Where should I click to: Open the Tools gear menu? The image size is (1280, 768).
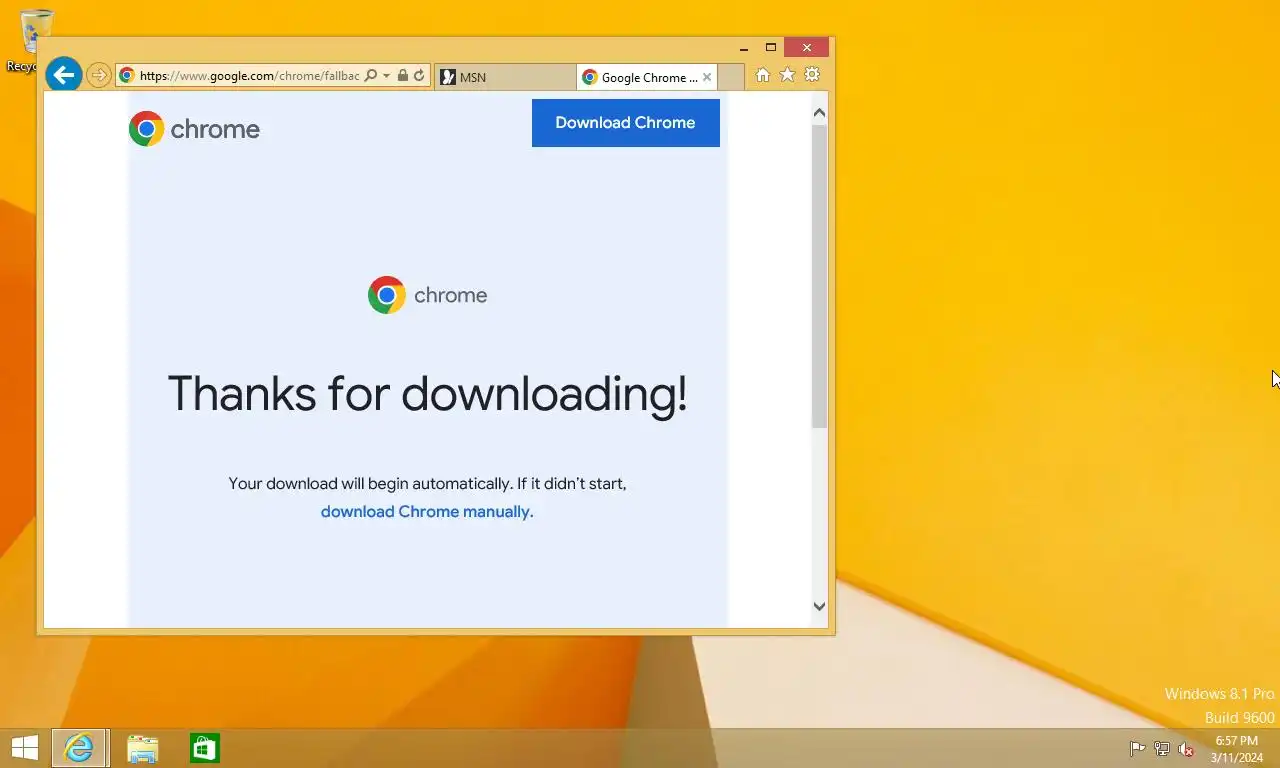812,75
